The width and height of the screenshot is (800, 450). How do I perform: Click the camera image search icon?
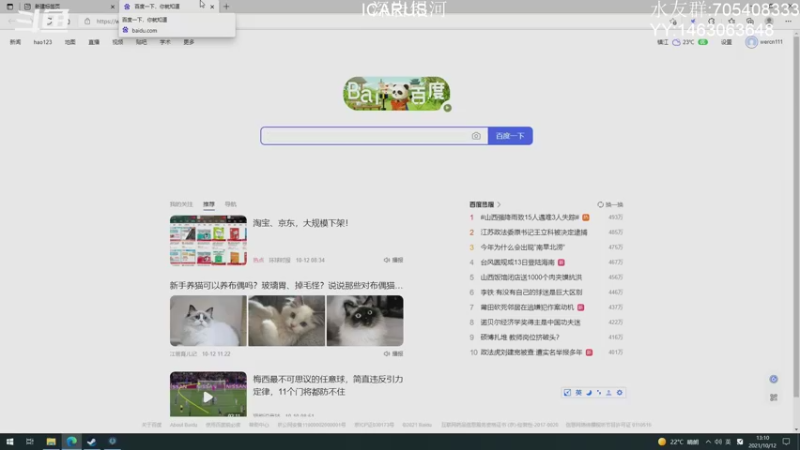(x=476, y=136)
